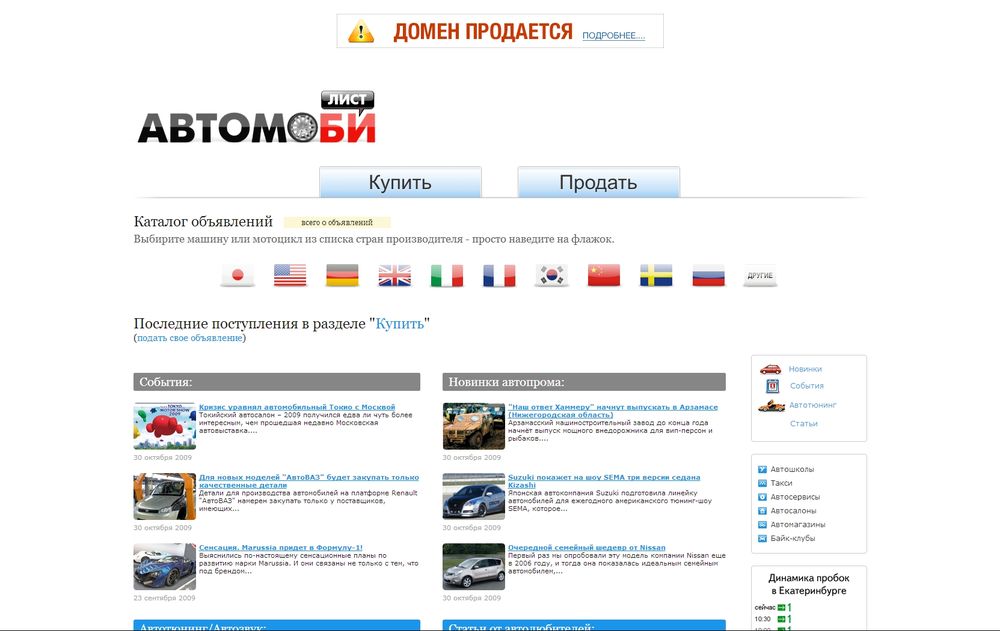Click the United Kingdom flag

coord(395,276)
